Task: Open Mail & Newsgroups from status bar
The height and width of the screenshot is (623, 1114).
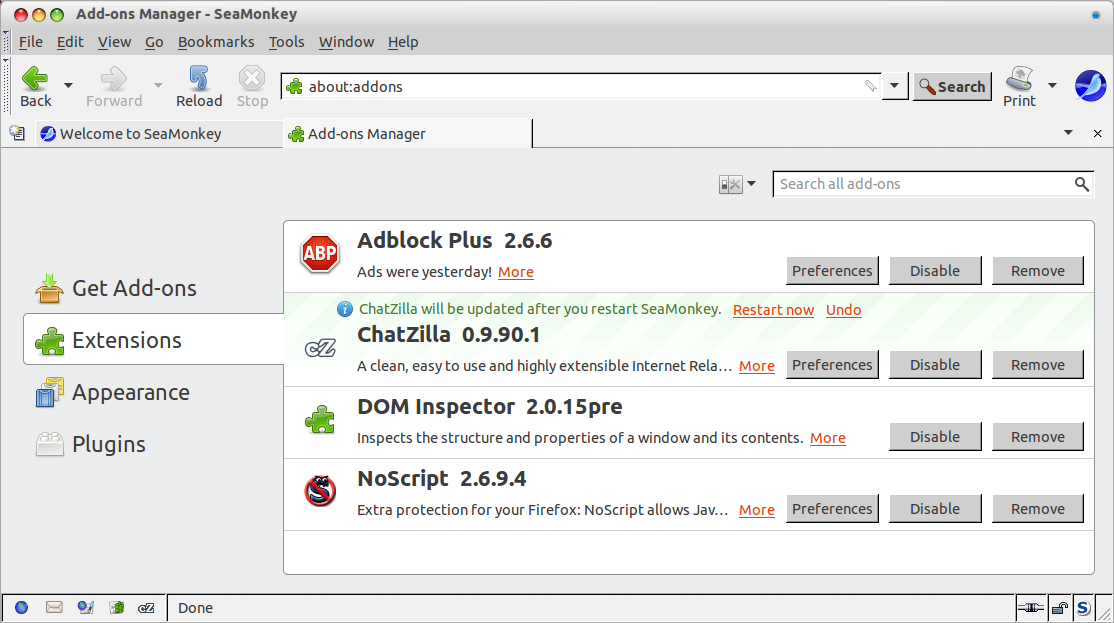Action: point(54,607)
